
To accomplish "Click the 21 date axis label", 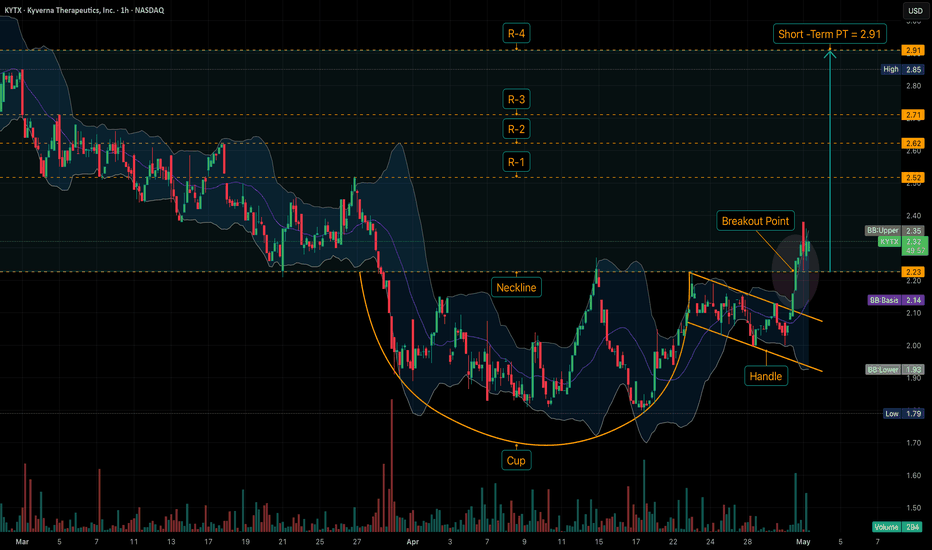I will point(282,542).
